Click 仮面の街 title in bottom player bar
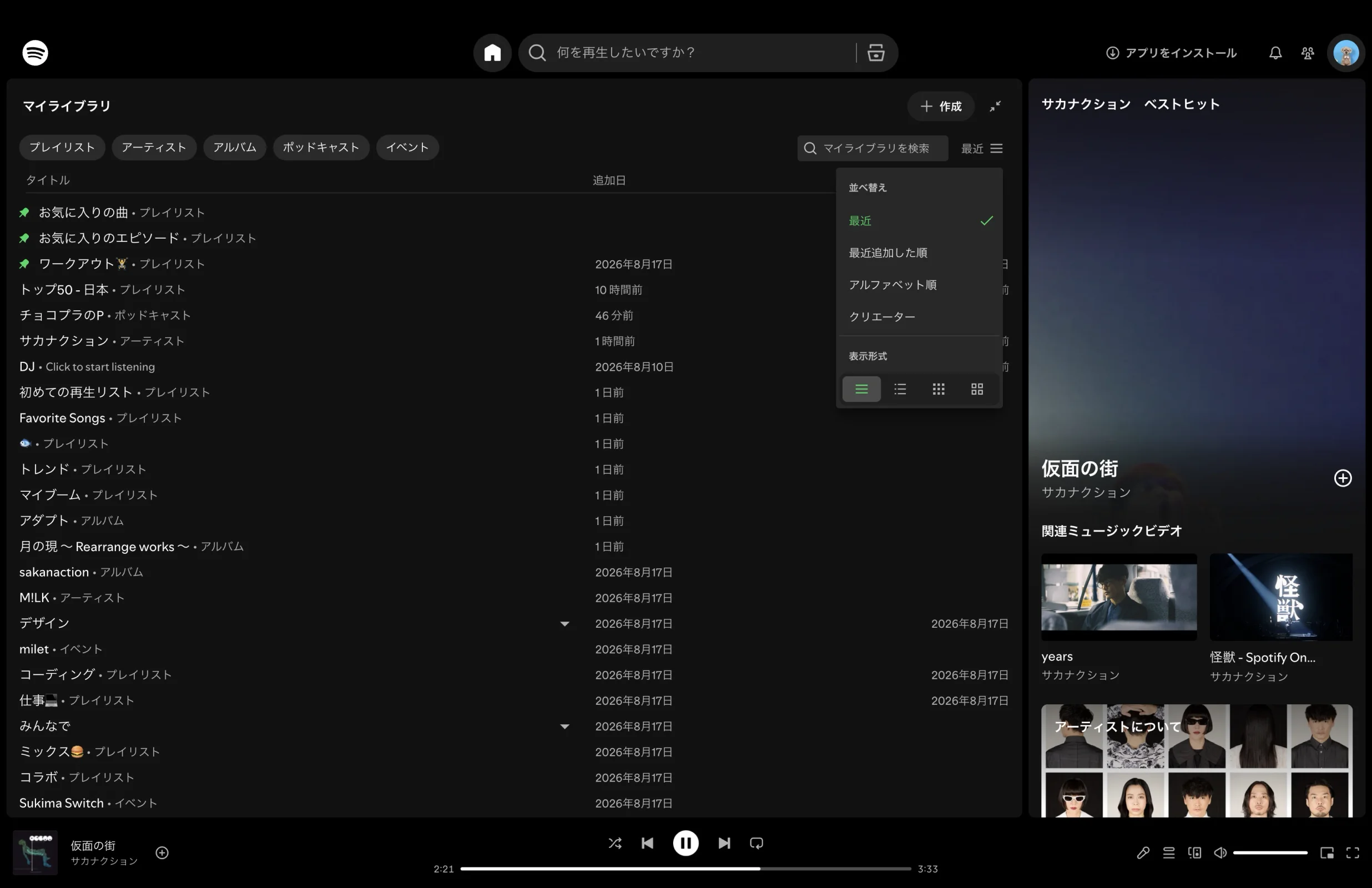Viewport: 1372px width, 888px height. (x=93, y=845)
